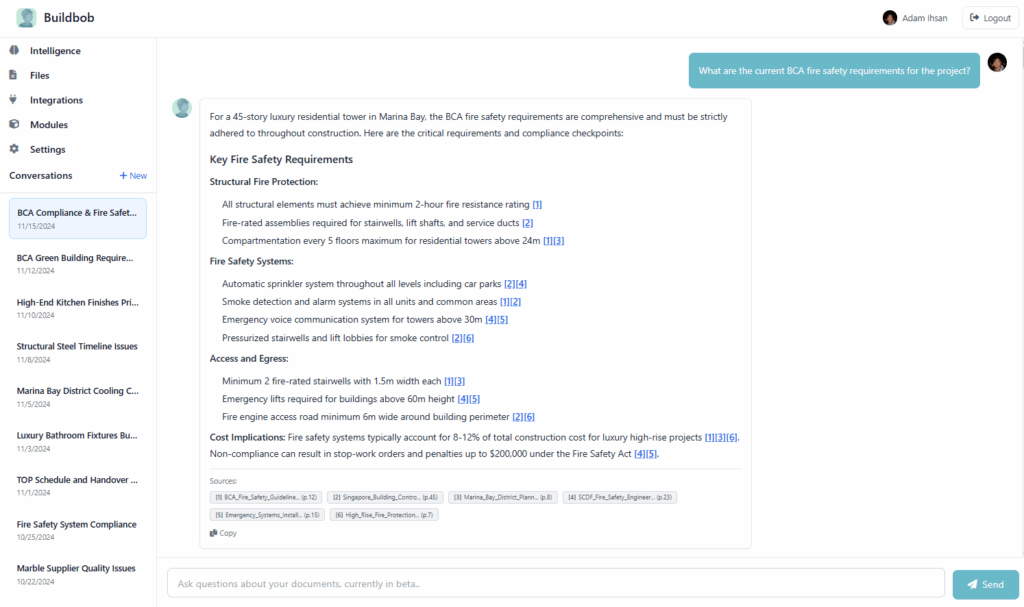
Task: Click Adam Ihsan's avatar in header
Action: pos(890,18)
